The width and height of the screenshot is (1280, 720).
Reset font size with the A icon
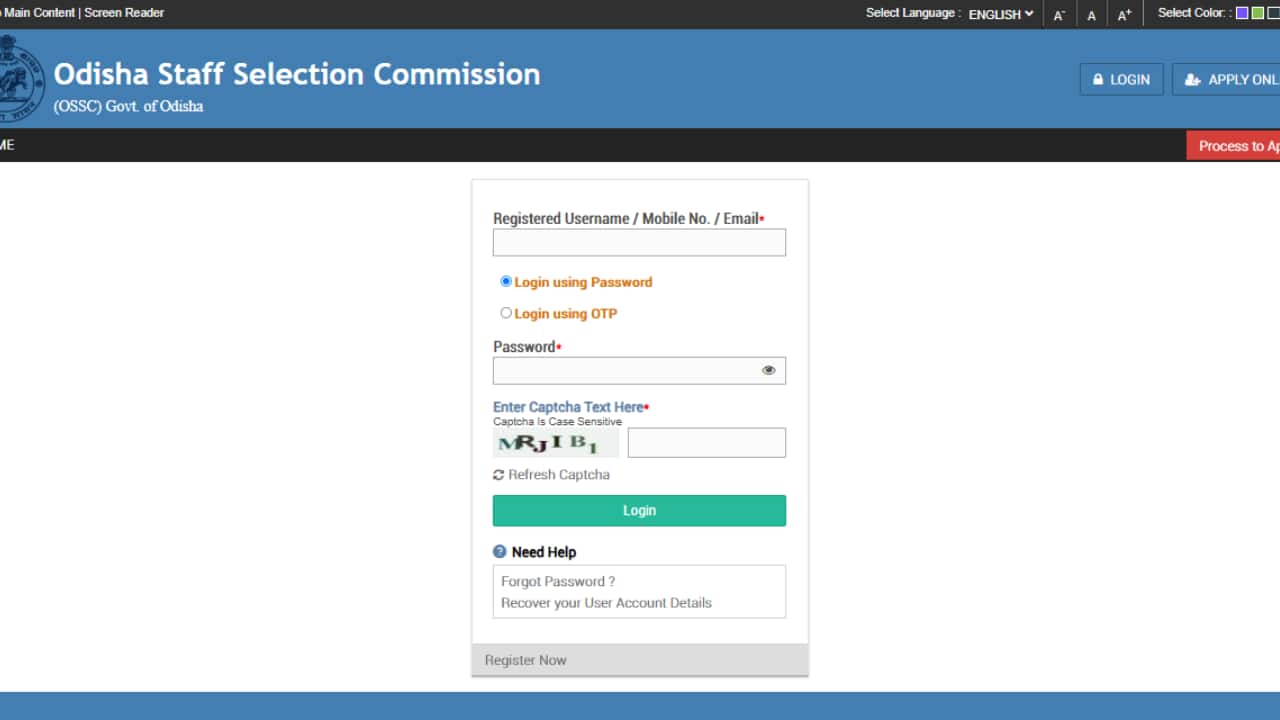1092,15
